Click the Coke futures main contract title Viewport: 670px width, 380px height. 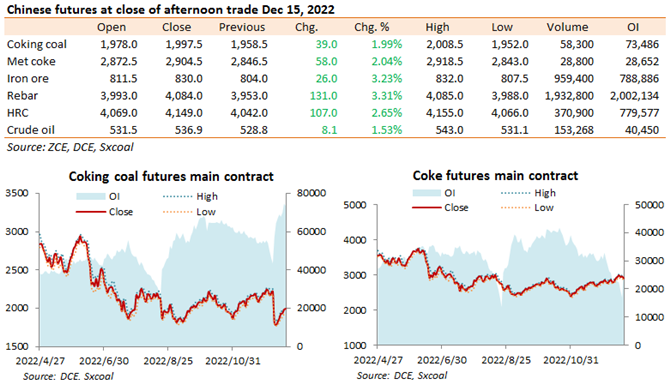pos(495,176)
